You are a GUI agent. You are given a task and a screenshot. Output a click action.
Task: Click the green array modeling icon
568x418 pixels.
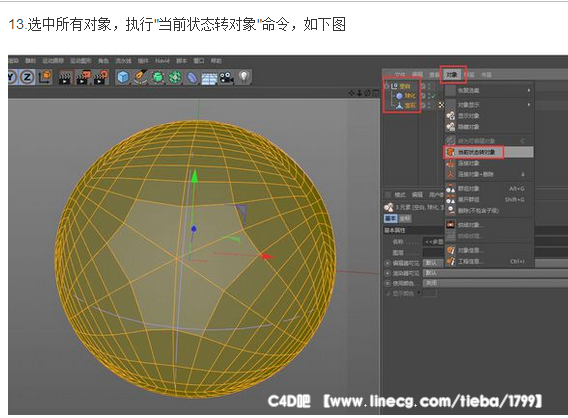click(x=175, y=78)
